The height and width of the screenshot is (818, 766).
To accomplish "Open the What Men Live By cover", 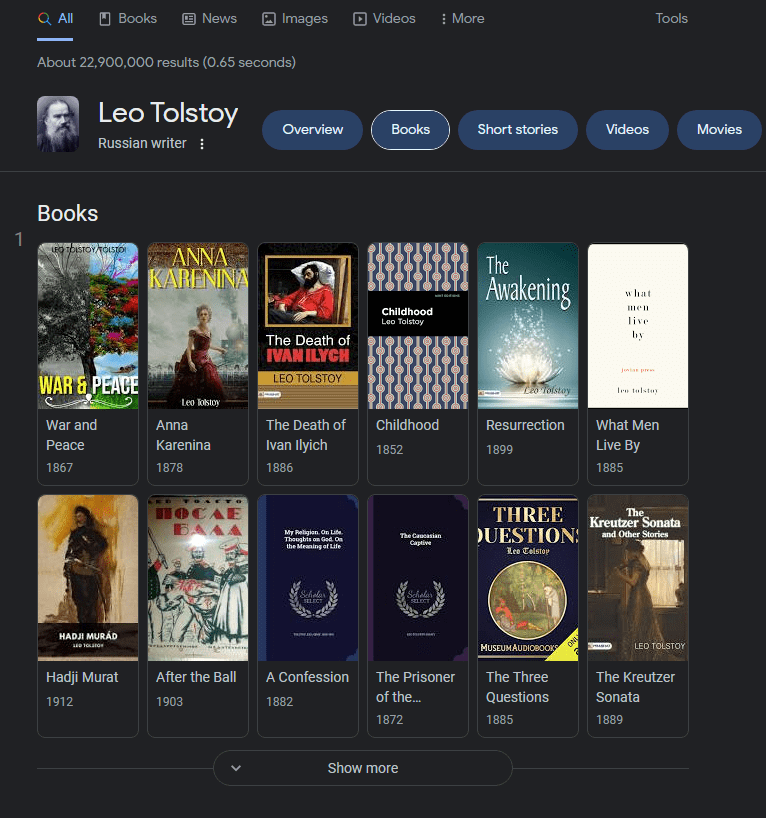I will coord(638,326).
